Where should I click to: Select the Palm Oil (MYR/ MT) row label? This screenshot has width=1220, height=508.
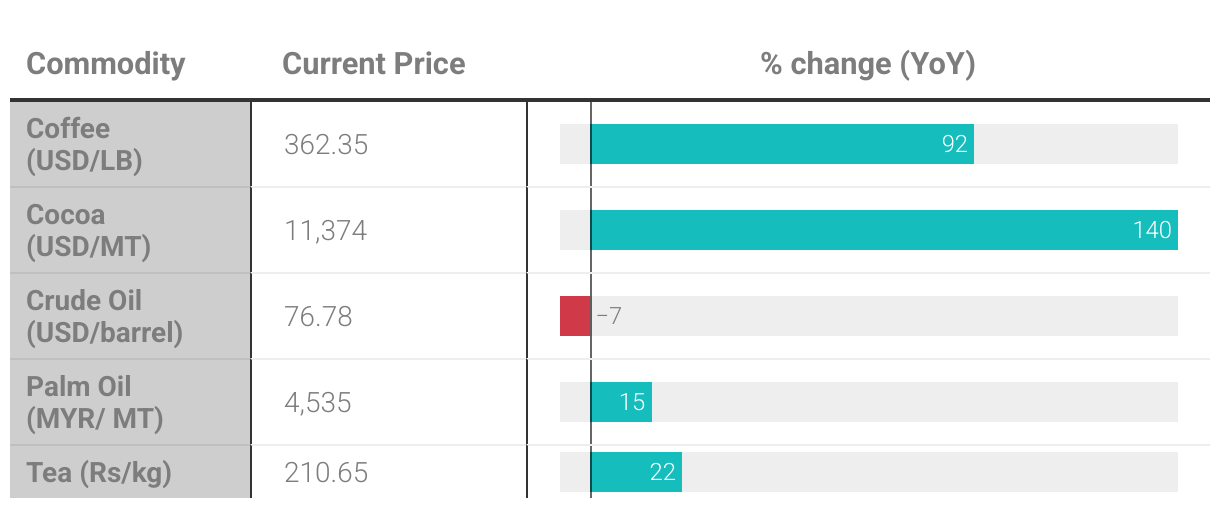(94, 402)
